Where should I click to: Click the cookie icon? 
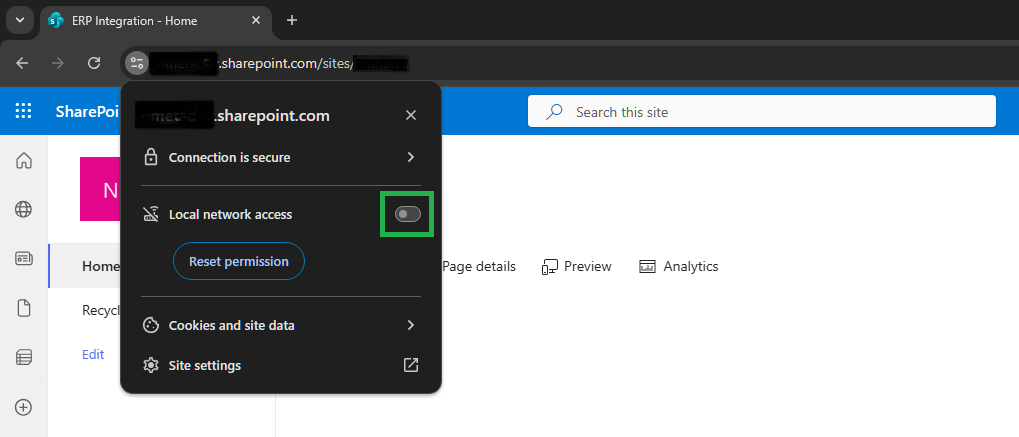(x=151, y=325)
